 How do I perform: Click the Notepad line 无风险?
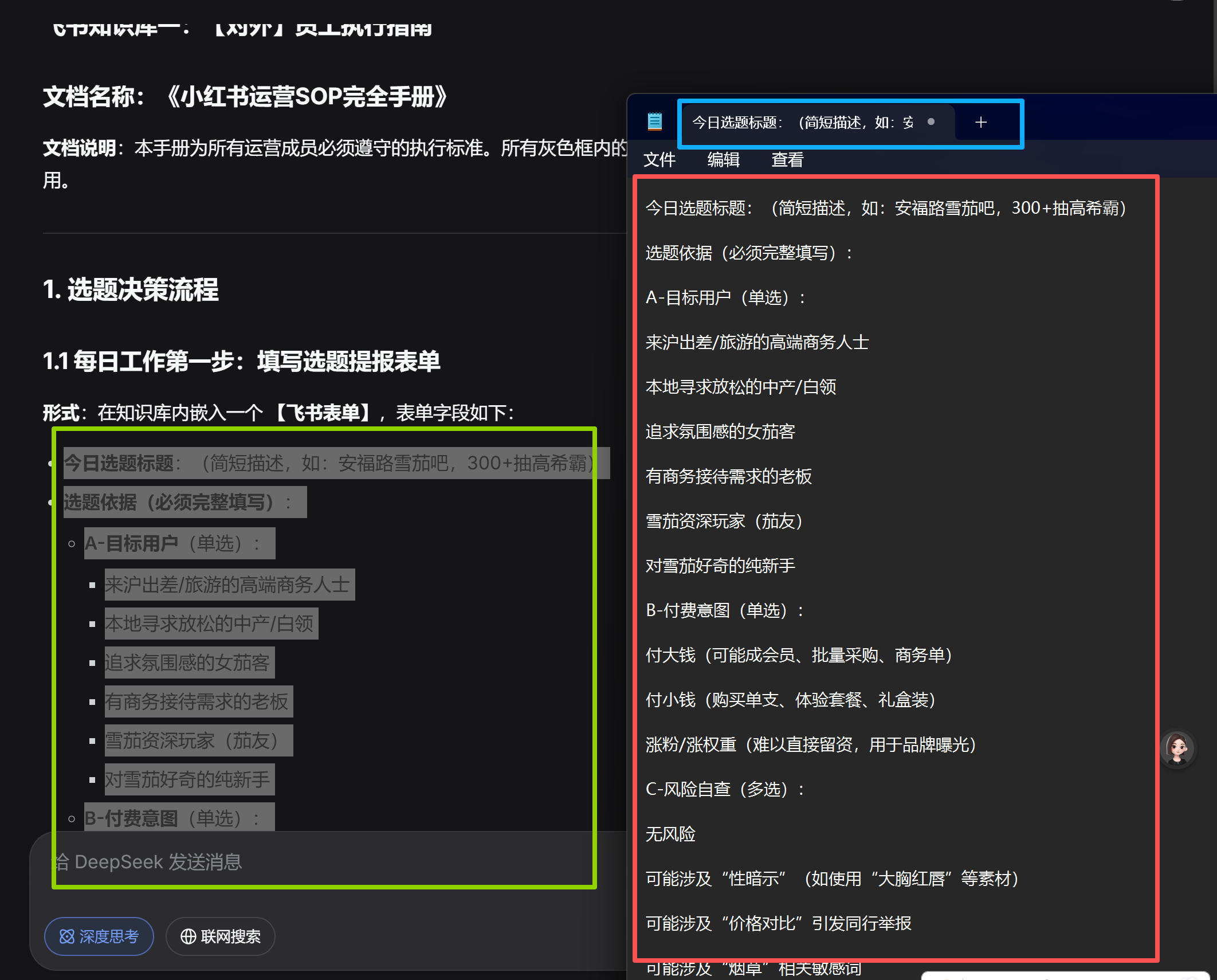[x=670, y=834]
